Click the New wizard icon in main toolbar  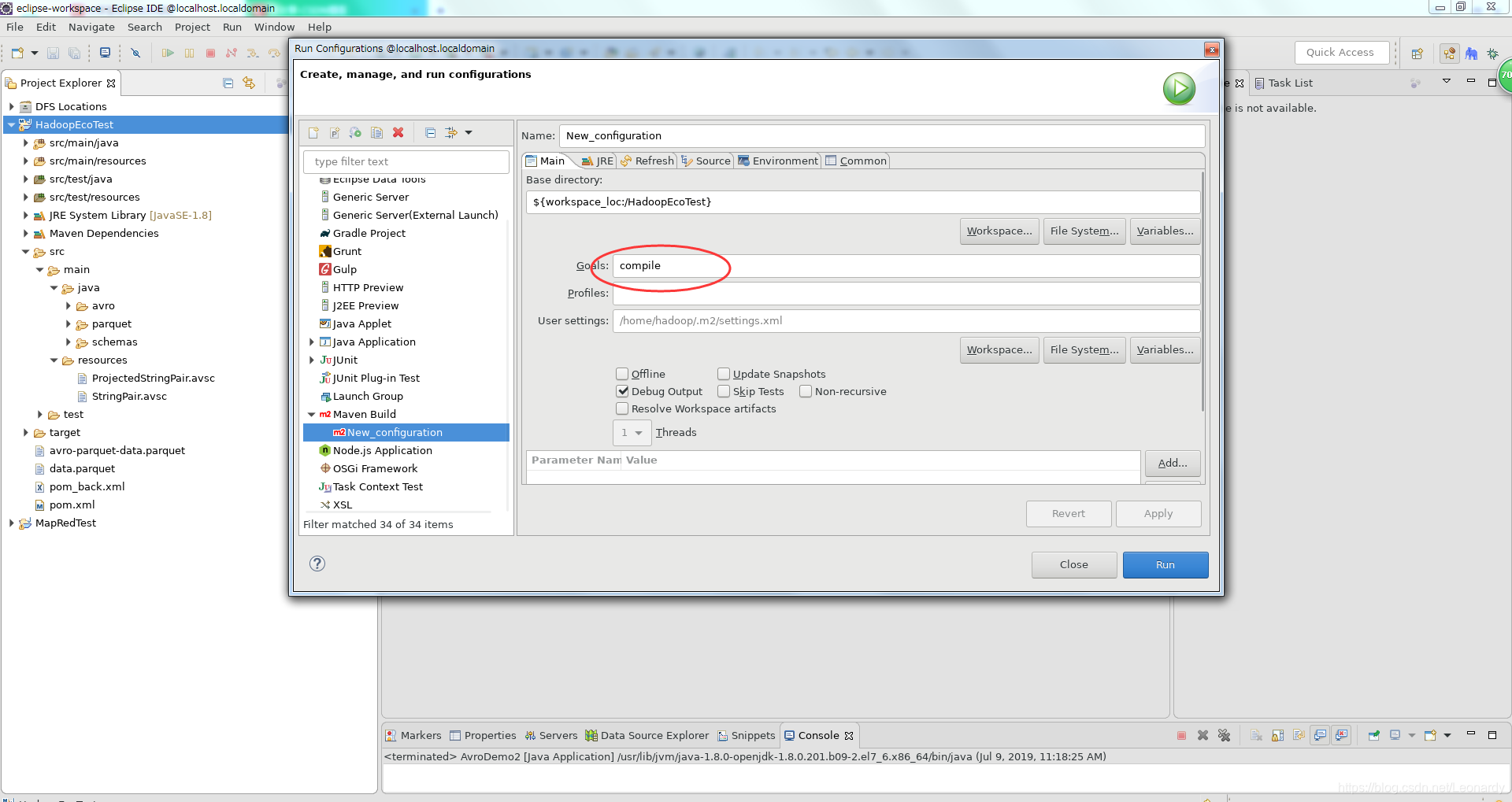pos(17,53)
